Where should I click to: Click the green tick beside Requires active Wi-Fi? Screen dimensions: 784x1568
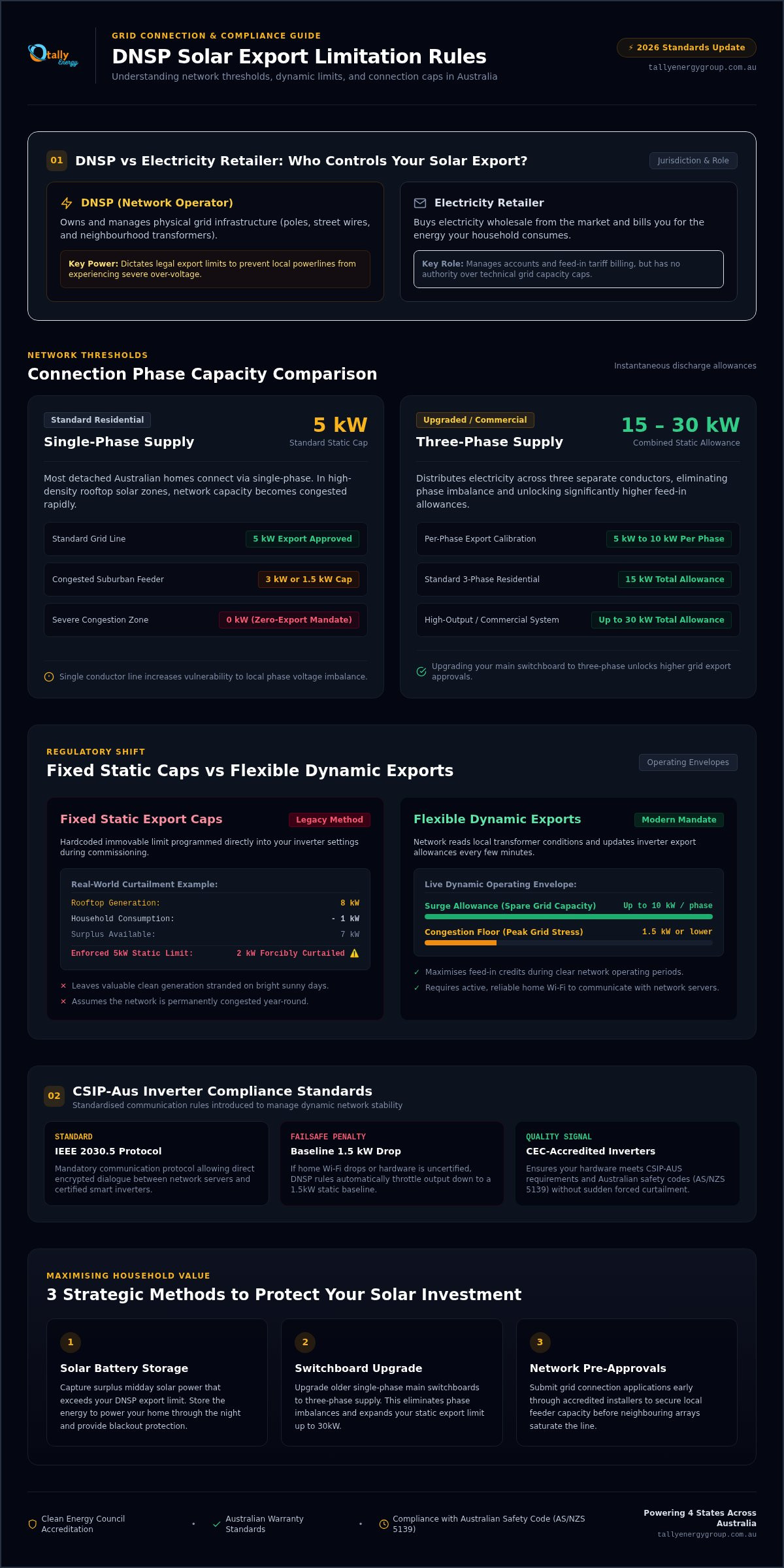click(417, 988)
